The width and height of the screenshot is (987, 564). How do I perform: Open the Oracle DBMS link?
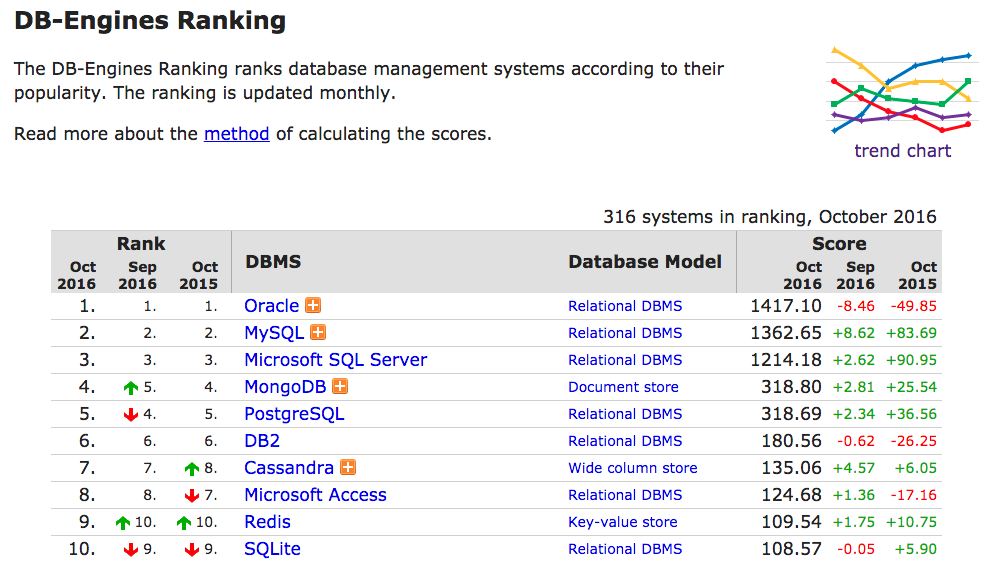click(x=271, y=305)
